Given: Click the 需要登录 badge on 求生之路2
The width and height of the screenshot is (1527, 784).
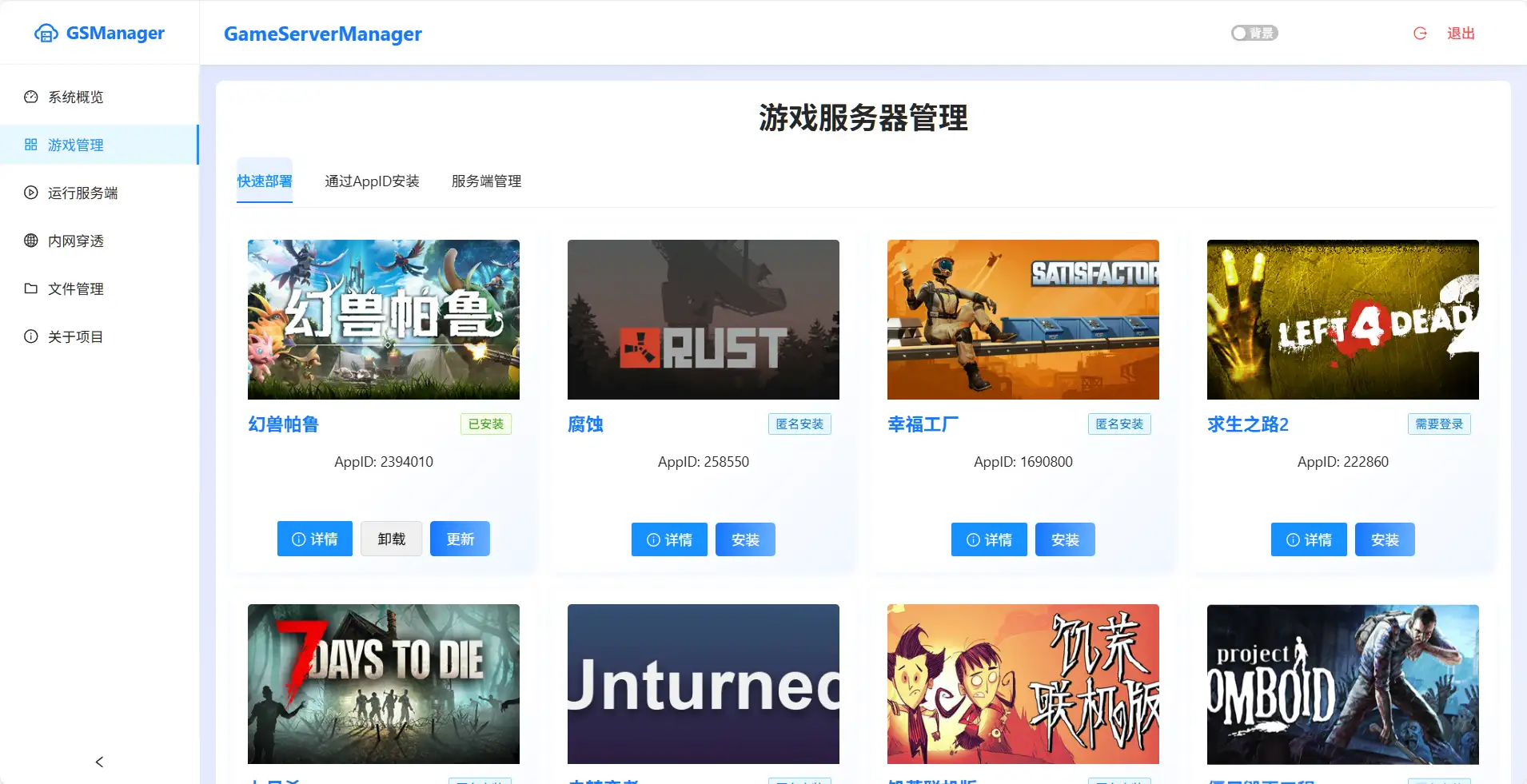Looking at the screenshot, I should click(1438, 424).
